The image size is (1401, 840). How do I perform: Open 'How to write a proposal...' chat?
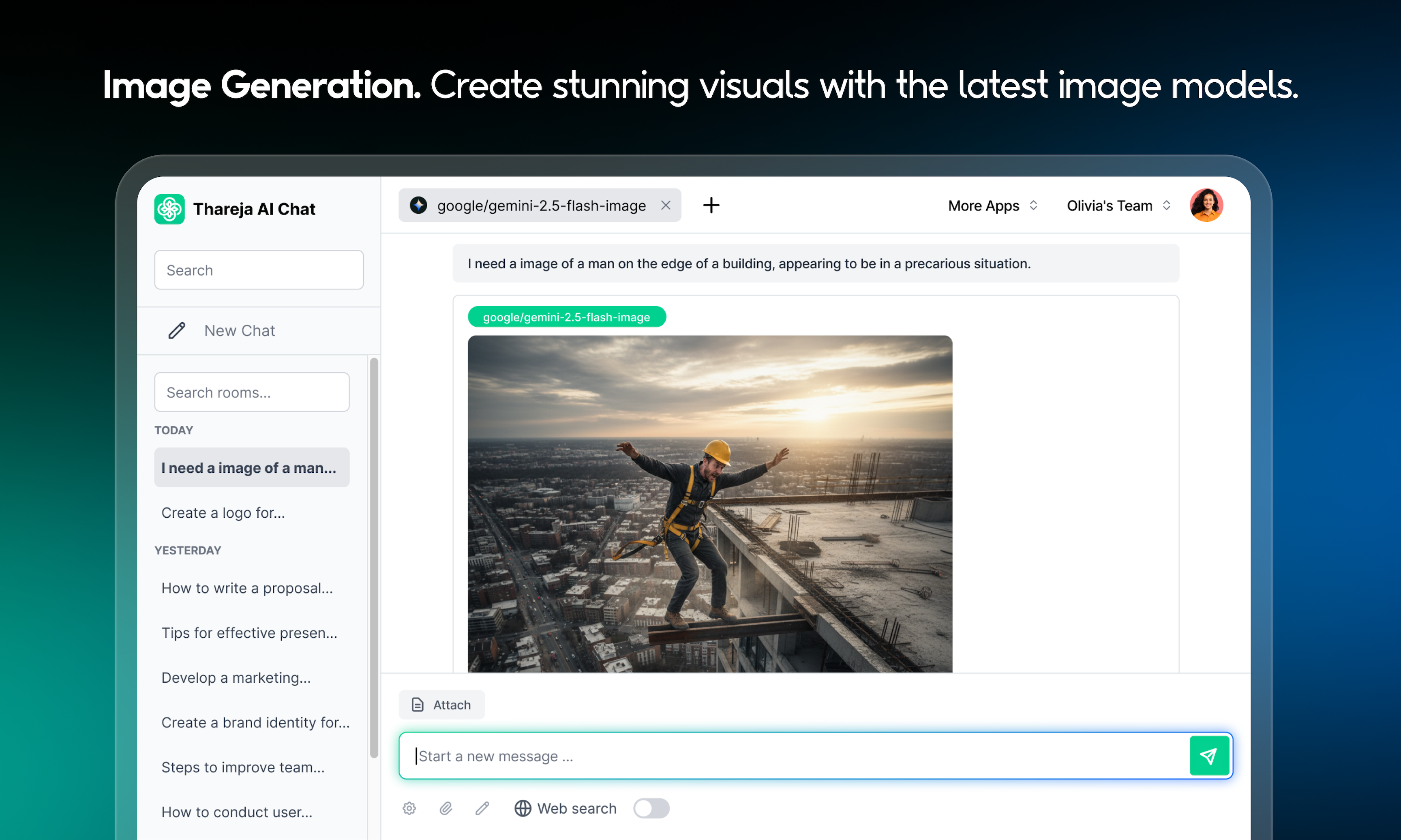tap(247, 588)
